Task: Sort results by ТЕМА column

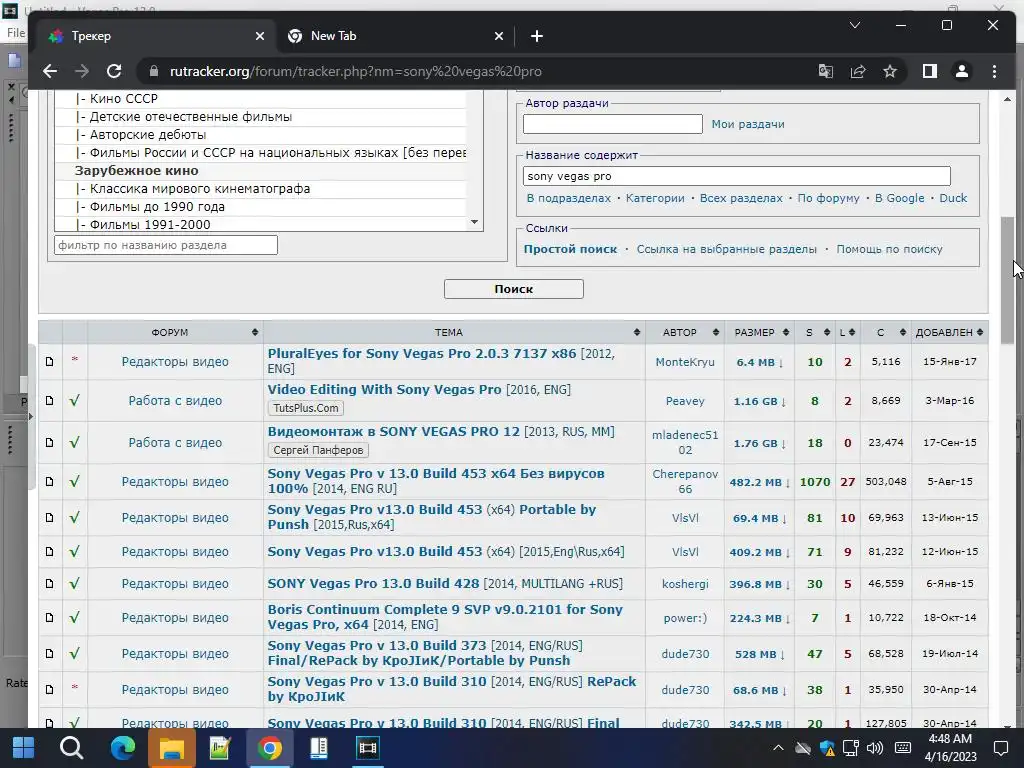Action: 454,332
